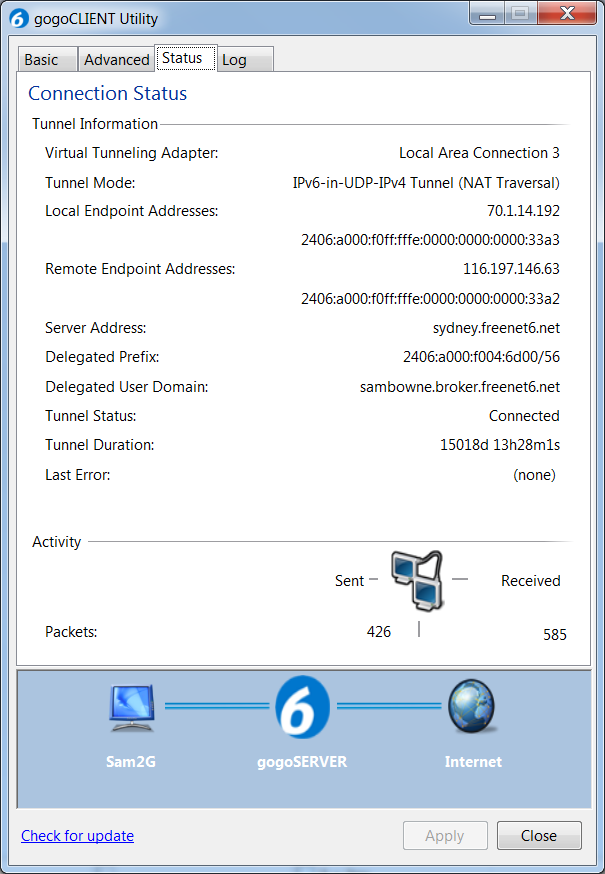Click the Activity section header
The height and width of the screenshot is (874, 605).
pyautogui.click(x=56, y=541)
